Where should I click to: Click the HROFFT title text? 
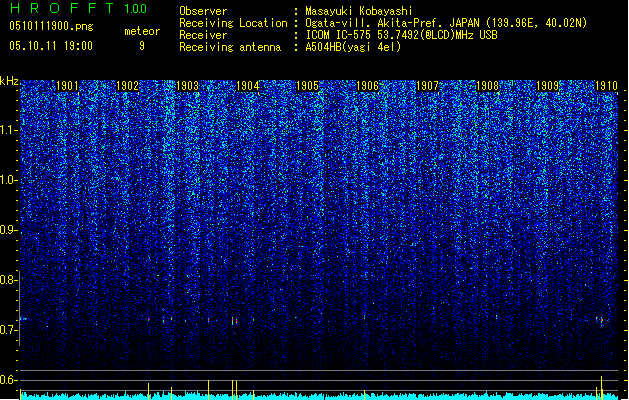pos(62,8)
